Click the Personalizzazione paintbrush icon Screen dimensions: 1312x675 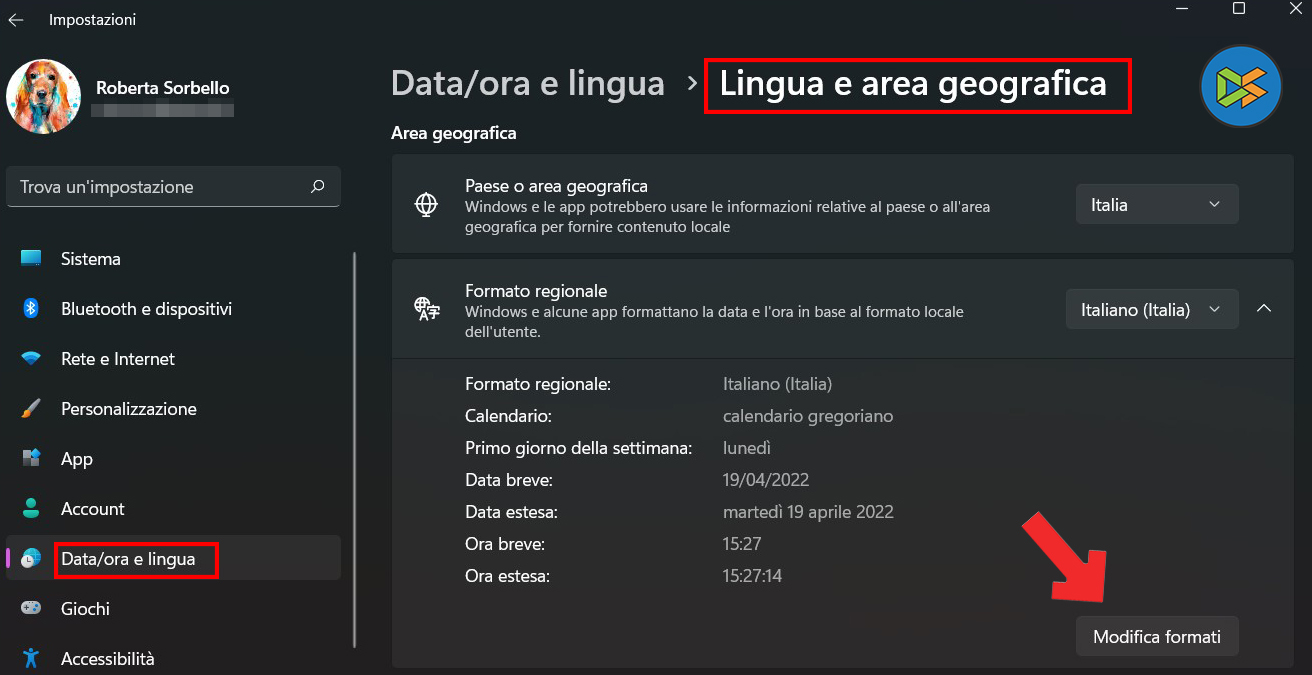click(x=31, y=409)
